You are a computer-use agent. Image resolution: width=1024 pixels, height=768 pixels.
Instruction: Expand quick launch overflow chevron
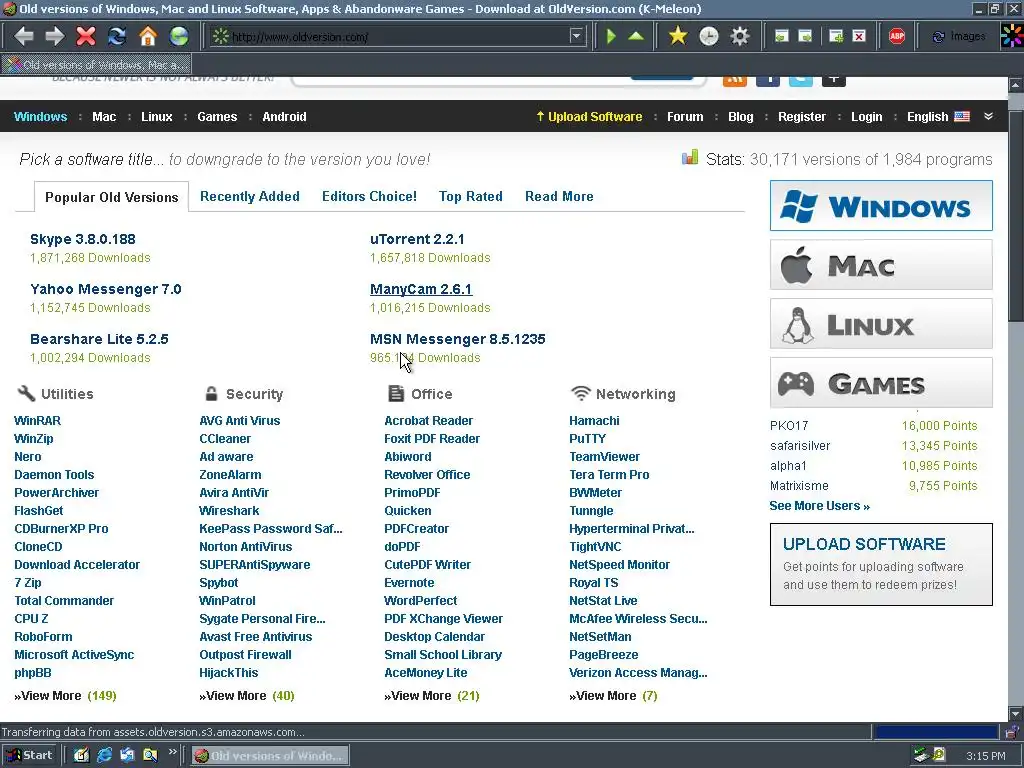coord(172,752)
